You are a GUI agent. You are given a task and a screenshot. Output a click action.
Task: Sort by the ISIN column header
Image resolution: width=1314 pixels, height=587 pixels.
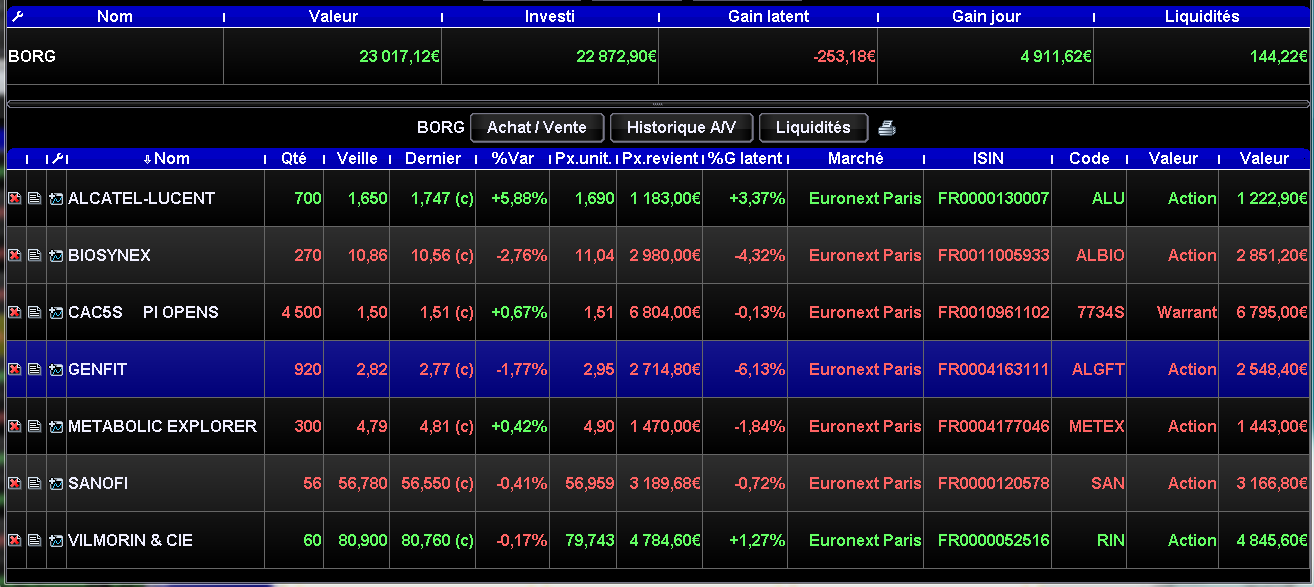pyautogui.click(x=988, y=158)
